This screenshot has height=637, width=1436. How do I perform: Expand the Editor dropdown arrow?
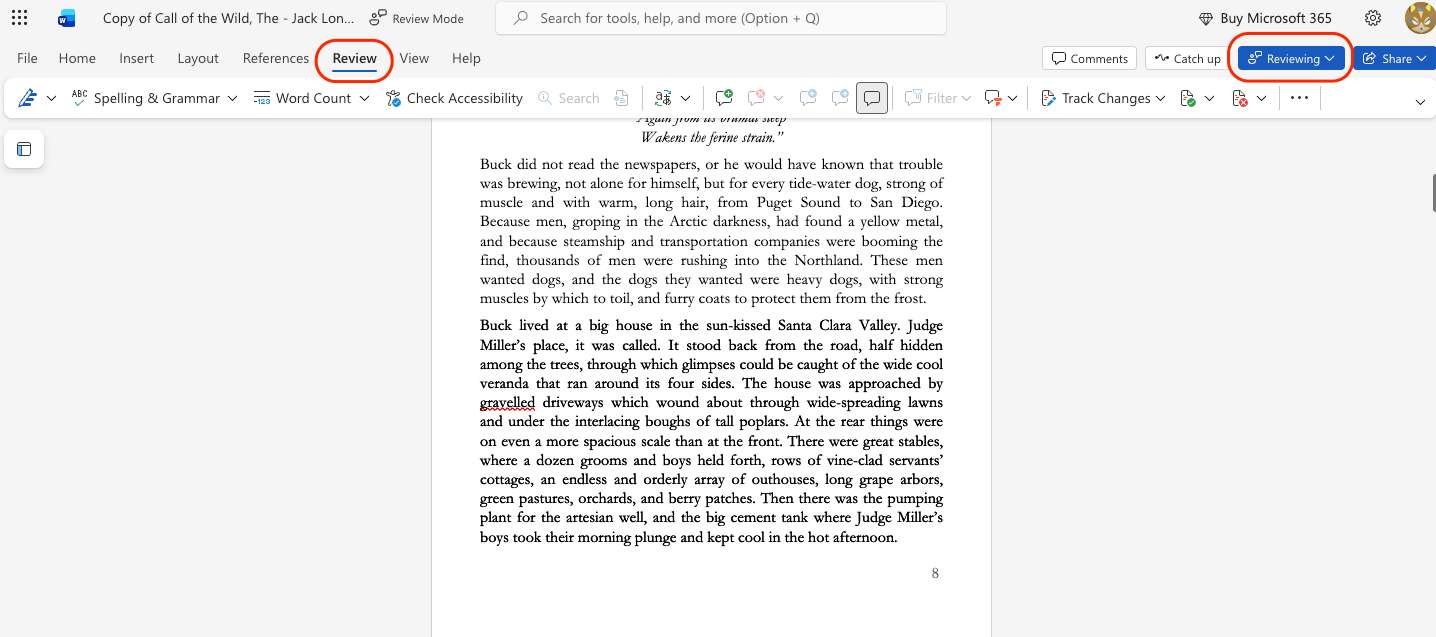pos(52,98)
